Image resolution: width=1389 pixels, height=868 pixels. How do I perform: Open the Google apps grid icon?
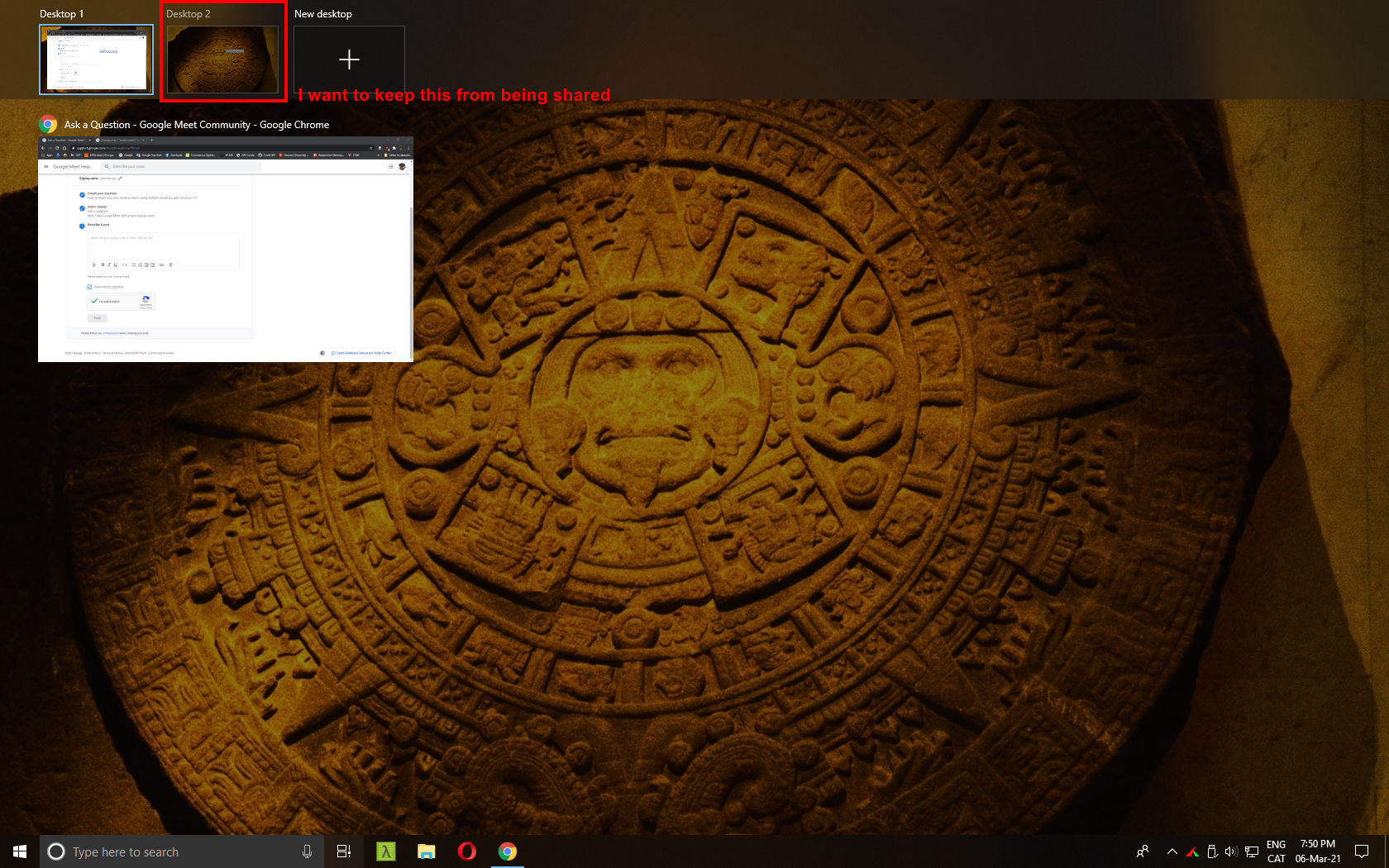[391, 166]
